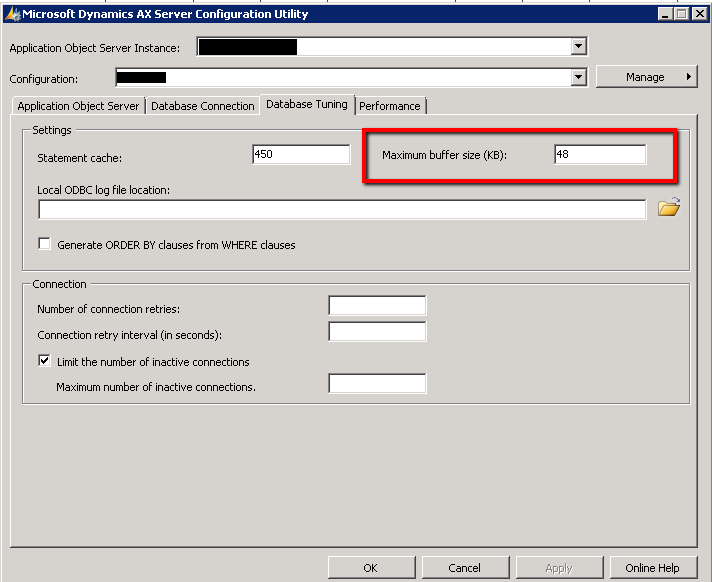
Task: Click Connection retry interval field
Action: click(x=377, y=331)
